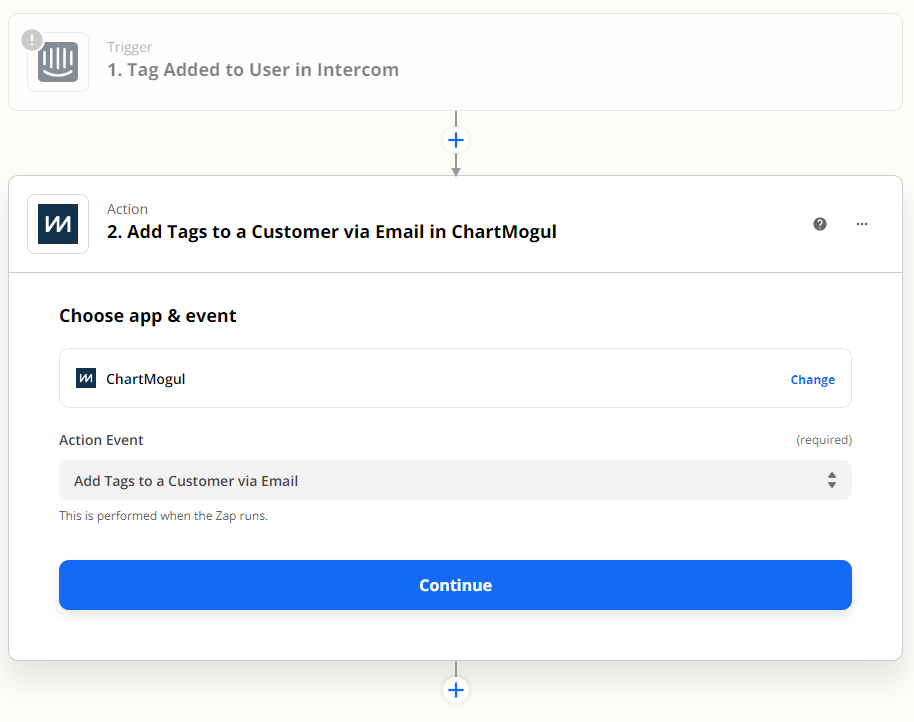Click the Change link for ChartMogul
The image size is (914, 722).
(813, 379)
